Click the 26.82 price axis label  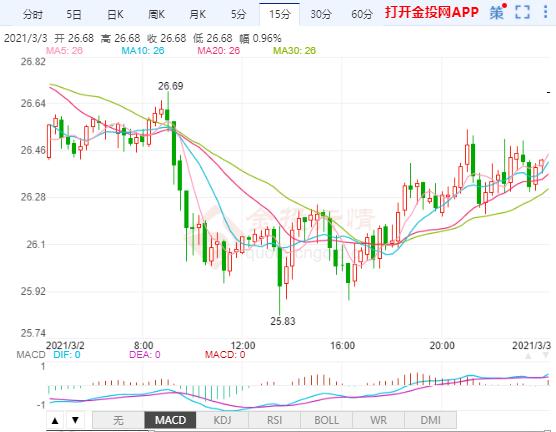coord(33,62)
